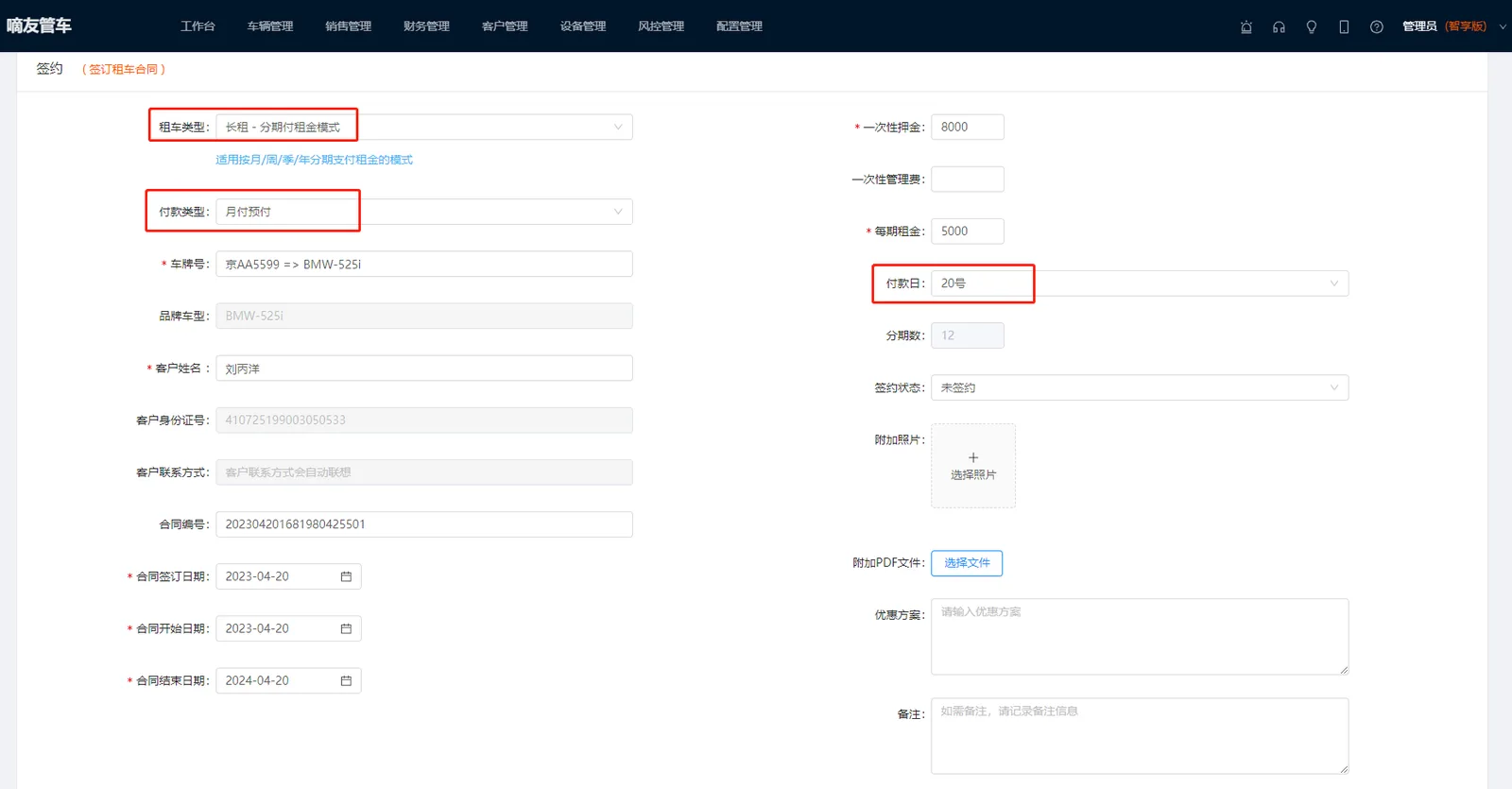Image resolution: width=1512 pixels, height=789 pixels.
Task: Click the 签约 page title
Action: point(50,68)
